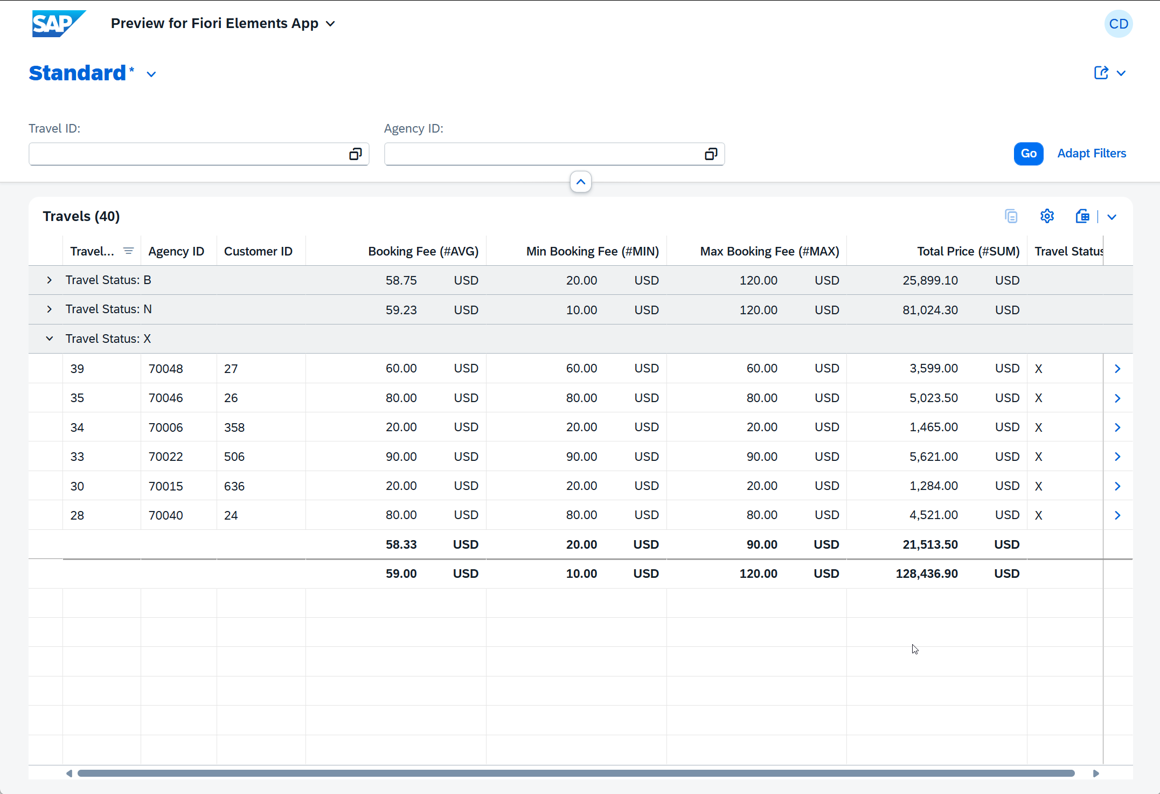Select total price 5,023.50
The height and width of the screenshot is (794, 1160).
934,398
